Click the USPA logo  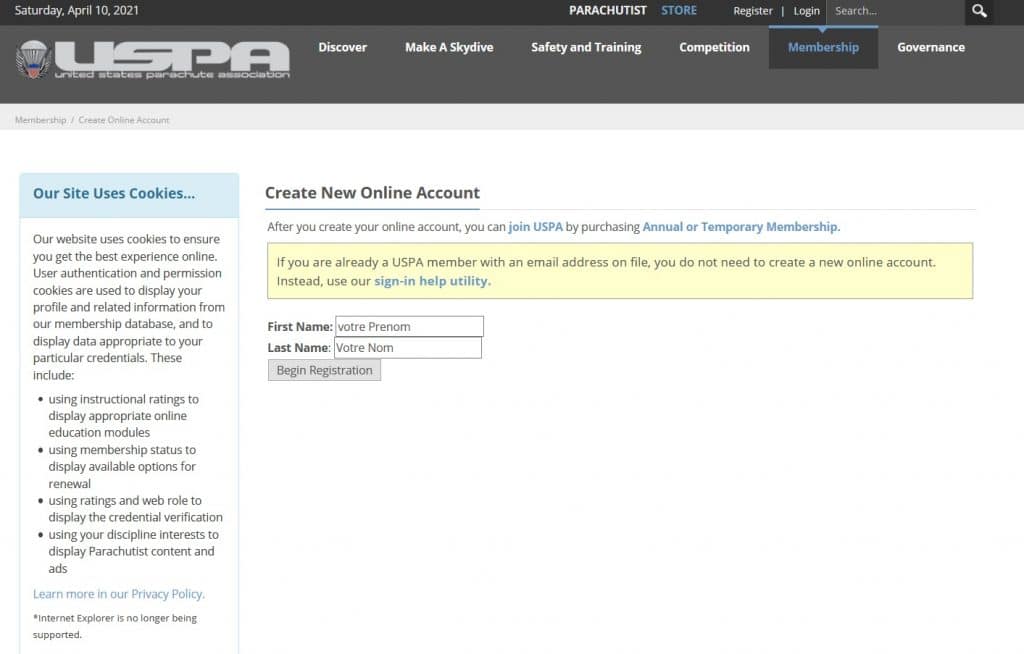click(153, 59)
